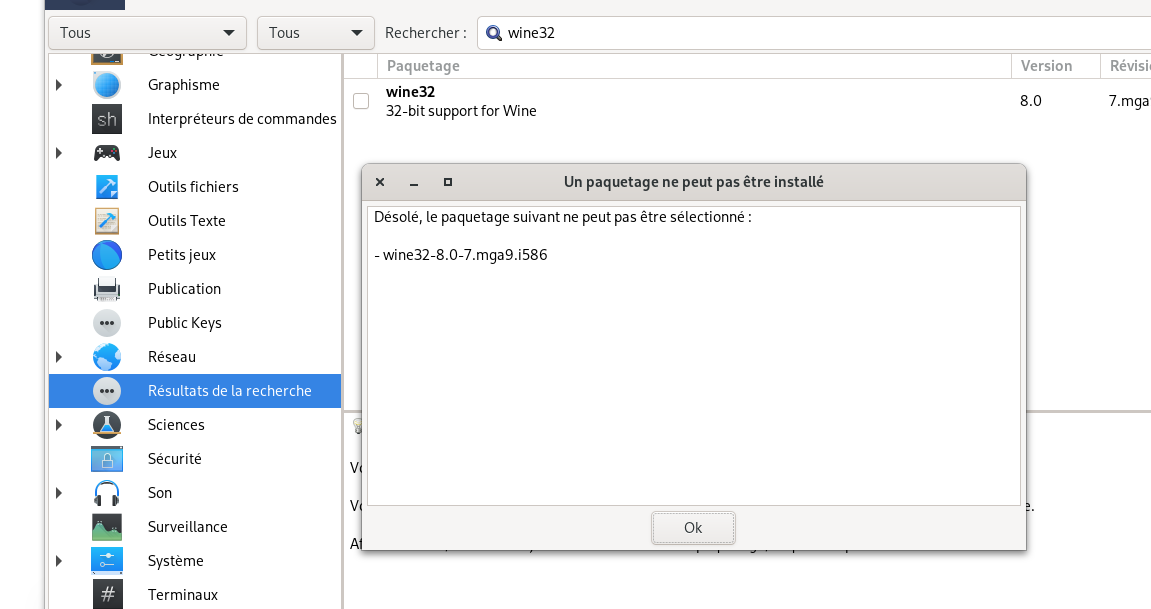
Task: Expand the Jeux category
Action: point(59,153)
